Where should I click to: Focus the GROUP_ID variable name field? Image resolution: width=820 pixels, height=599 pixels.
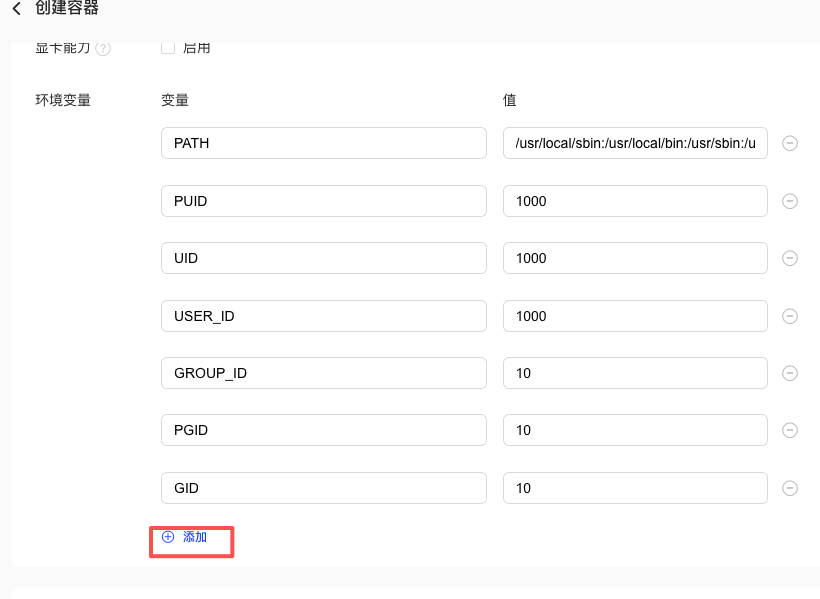(323, 373)
